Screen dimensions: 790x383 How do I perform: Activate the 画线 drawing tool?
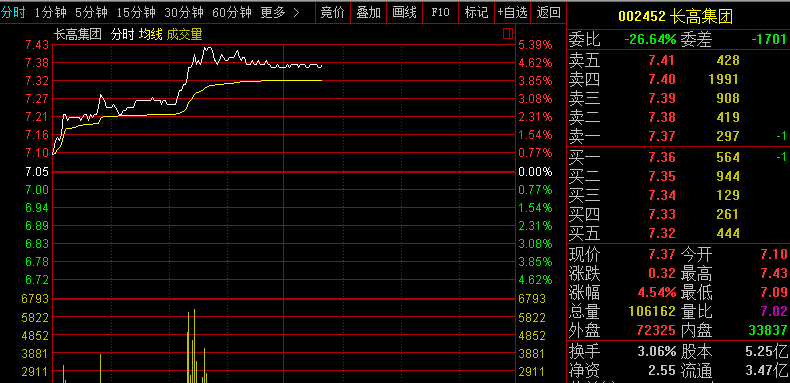(x=405, y=13)
